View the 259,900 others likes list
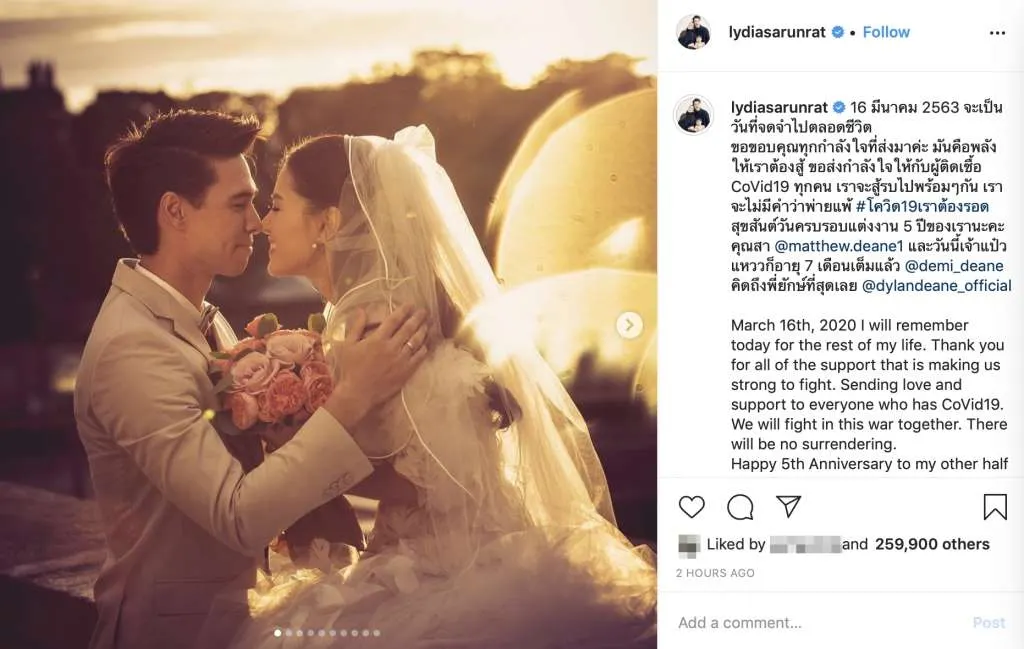This screenshot has height=649, width=1024. tap(932, 544)
